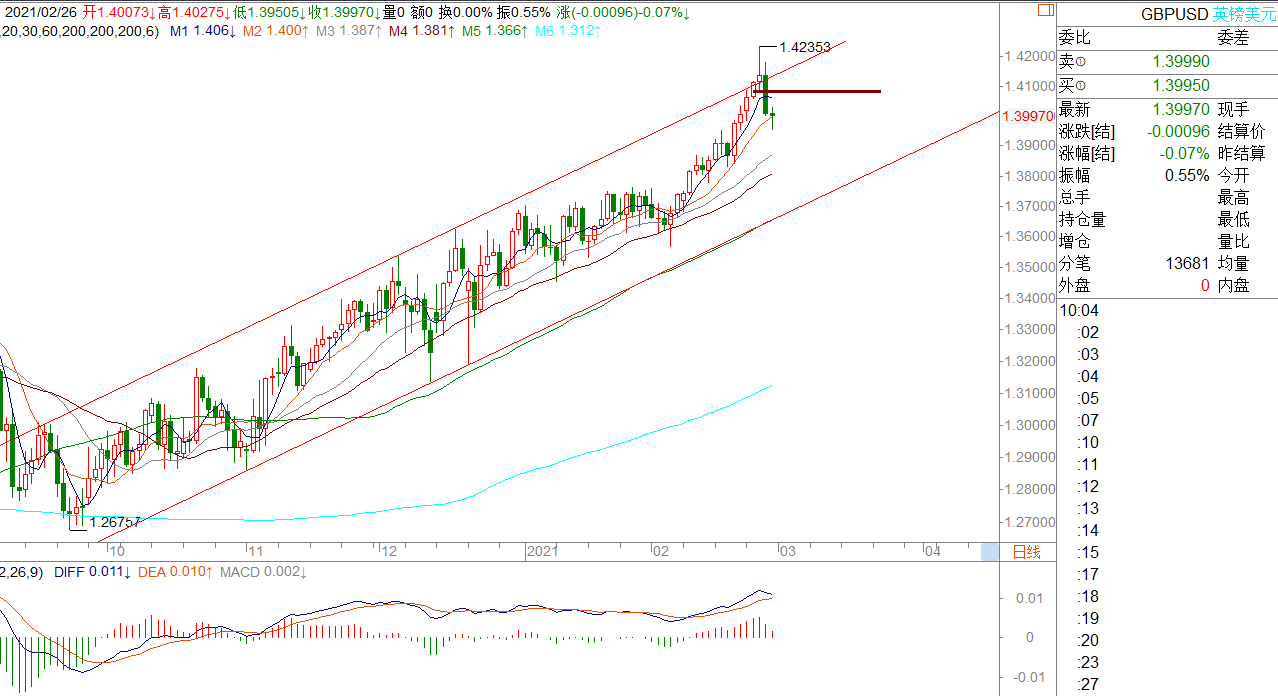Click the M1 1.406 moving average label
The image size is (1278, 696).
click(202, 32)
